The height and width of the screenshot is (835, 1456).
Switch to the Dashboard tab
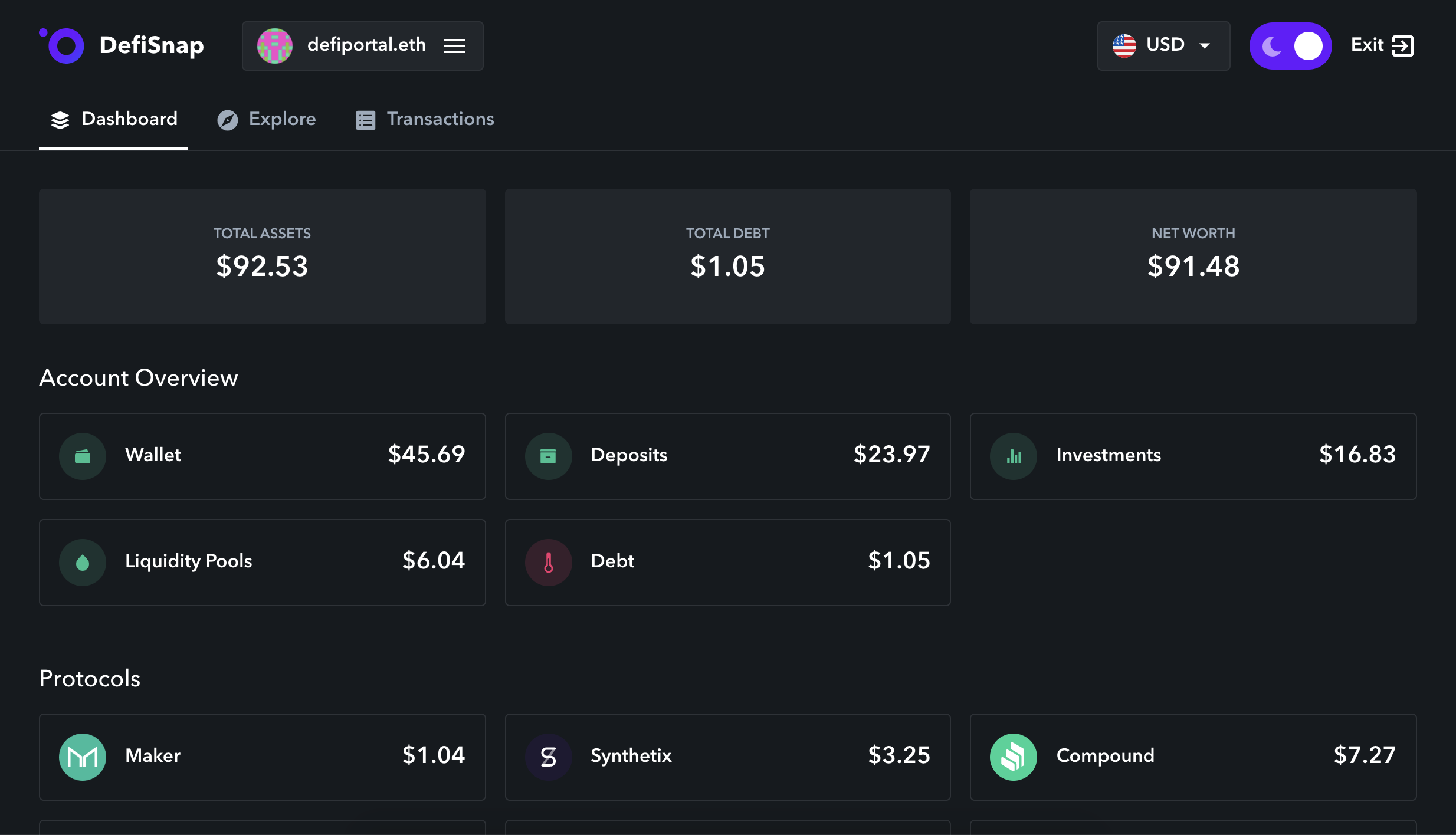coord(113,119)
